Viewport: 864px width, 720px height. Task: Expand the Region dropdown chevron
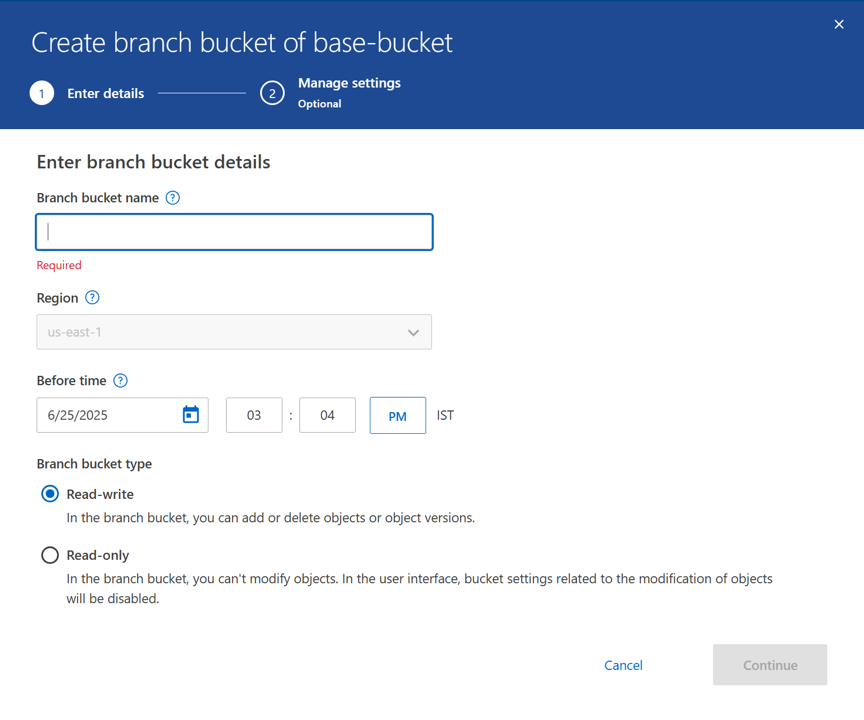413,333
